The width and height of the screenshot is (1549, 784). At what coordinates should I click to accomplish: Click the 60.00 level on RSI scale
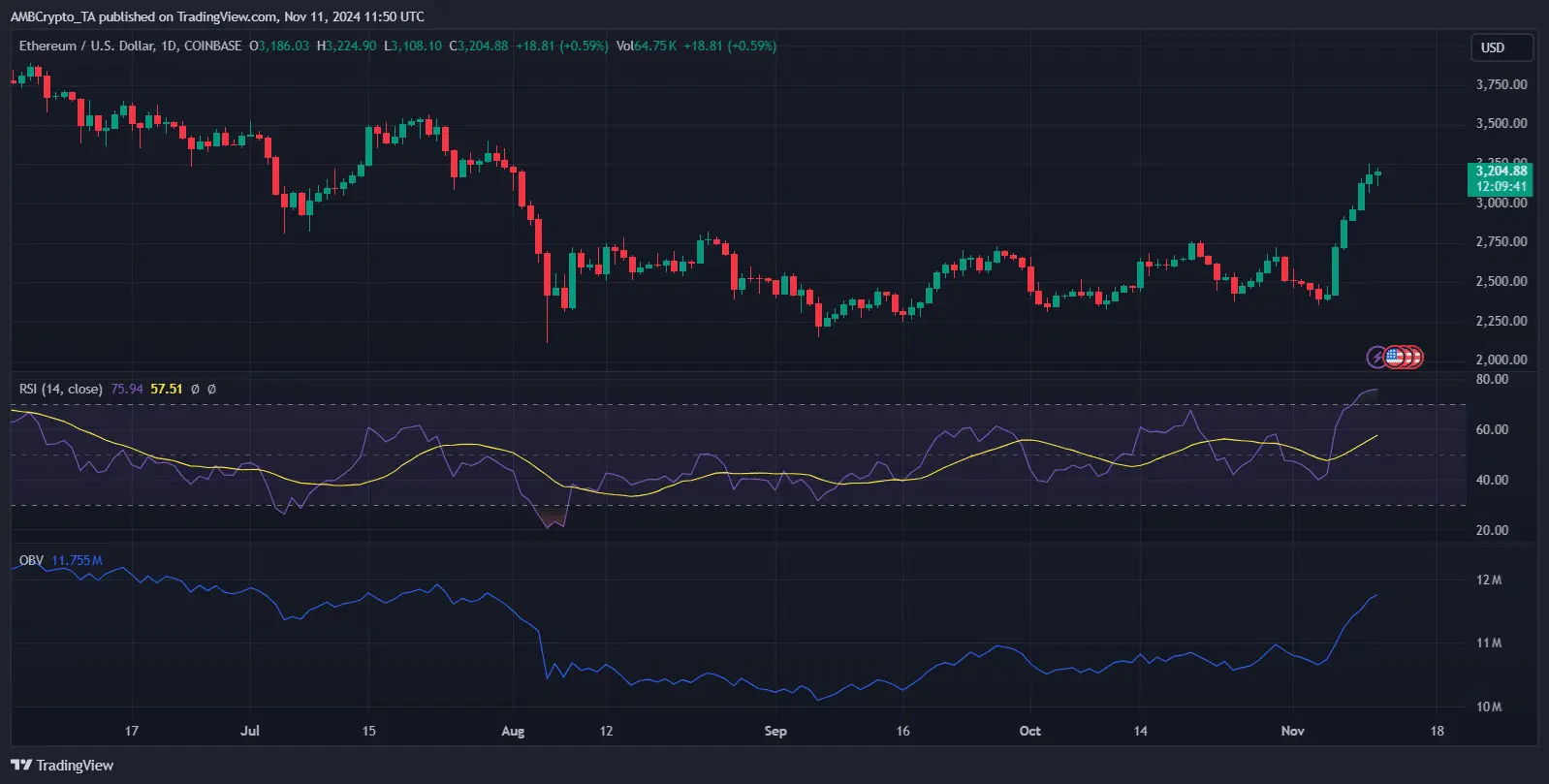tap(1492, 429)
